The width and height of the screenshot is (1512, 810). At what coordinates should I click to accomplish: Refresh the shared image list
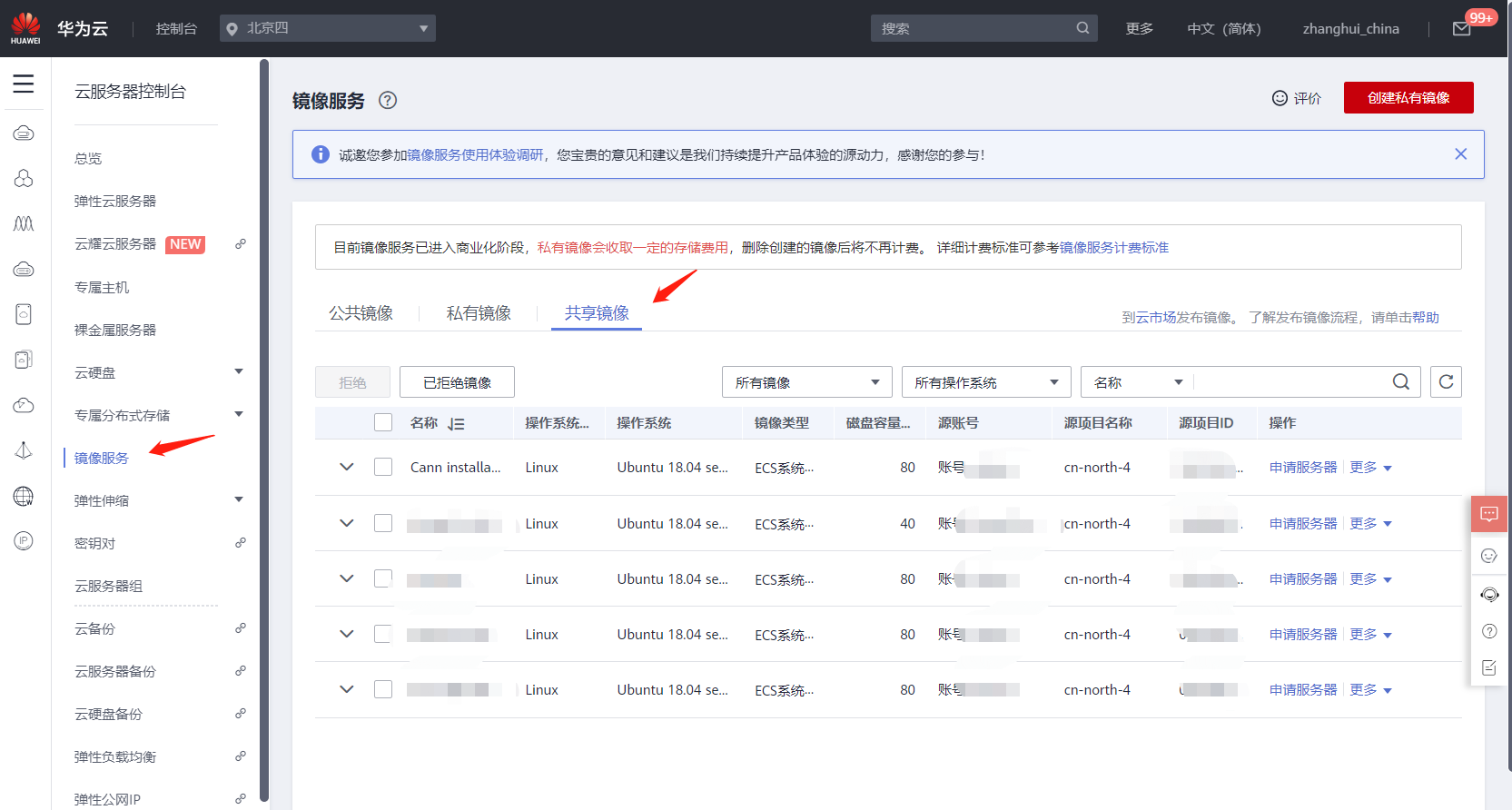[x=1446, y=382]
